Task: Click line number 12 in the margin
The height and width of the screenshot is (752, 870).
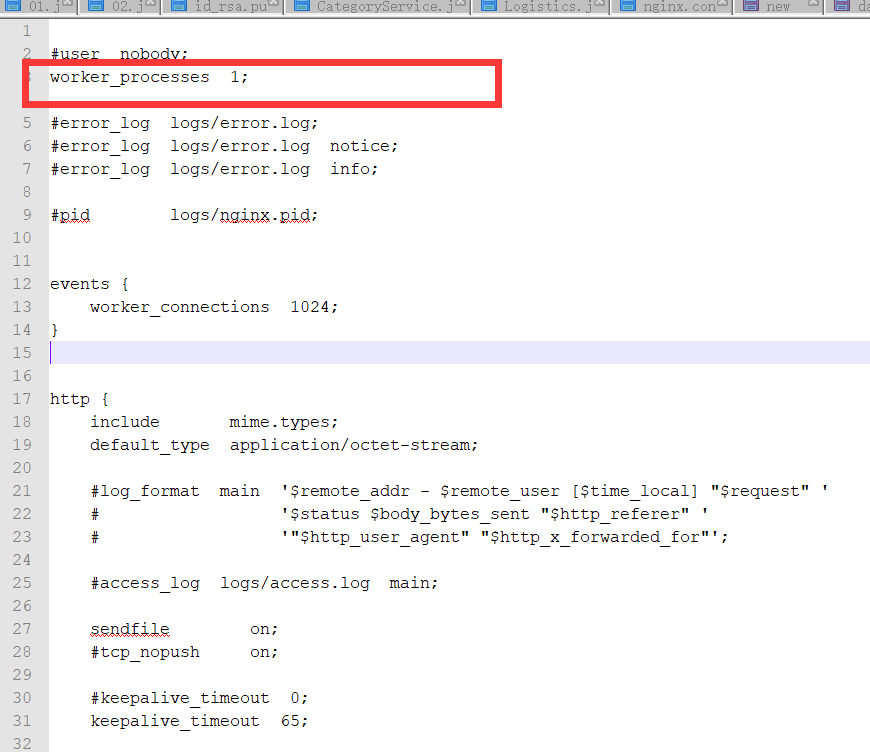Action: coord(22,284)
